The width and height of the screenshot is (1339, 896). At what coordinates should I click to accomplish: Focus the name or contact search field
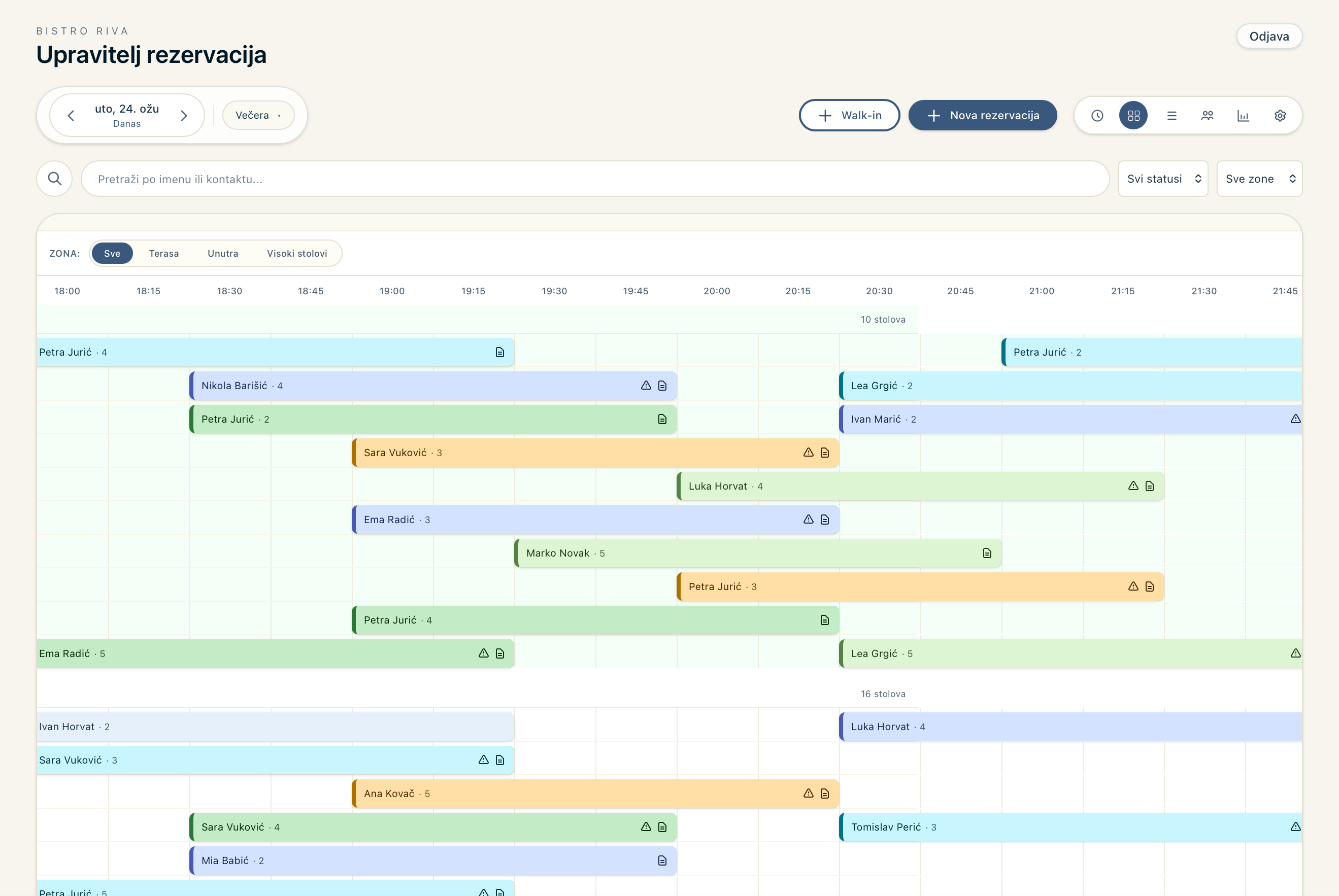pos(594,179)
